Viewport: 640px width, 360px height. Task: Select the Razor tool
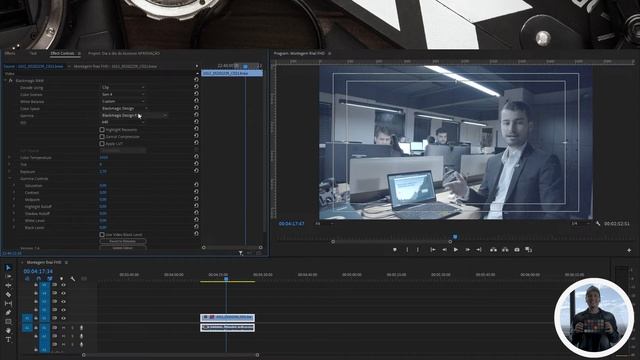8,294
